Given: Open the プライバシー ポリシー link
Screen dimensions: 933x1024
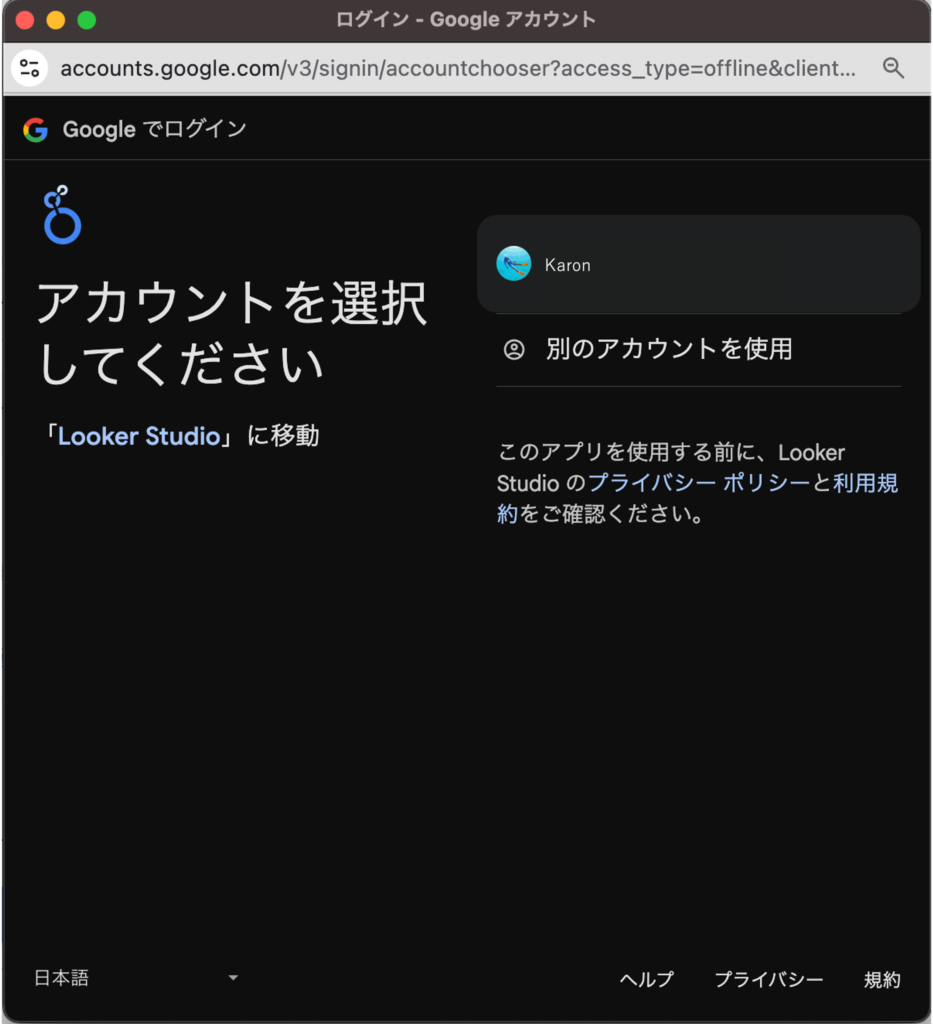Looking at the screenshot, I should pos(698,483).
